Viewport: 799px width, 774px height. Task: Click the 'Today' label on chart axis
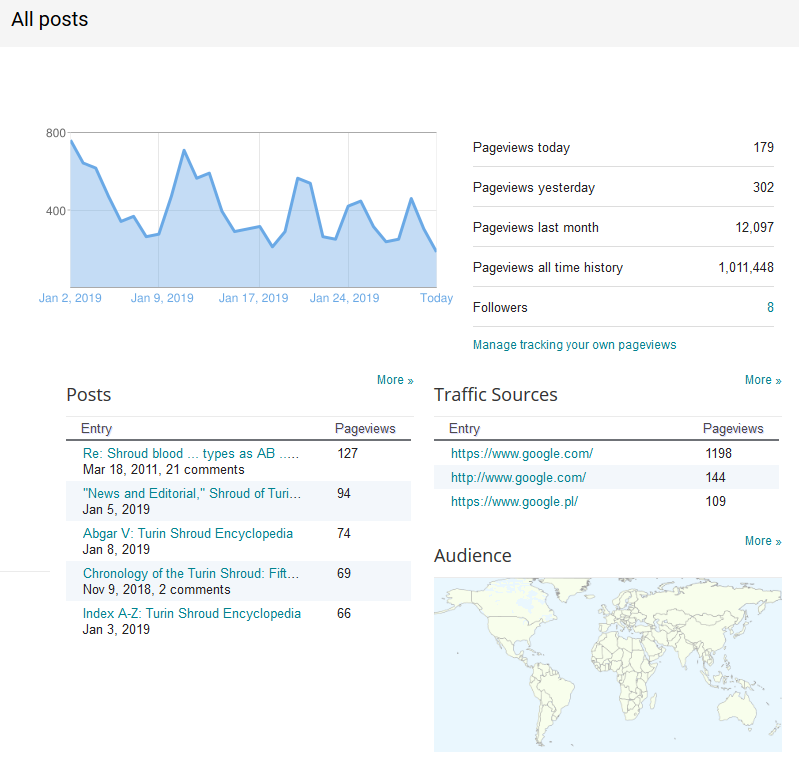(436, 298)
